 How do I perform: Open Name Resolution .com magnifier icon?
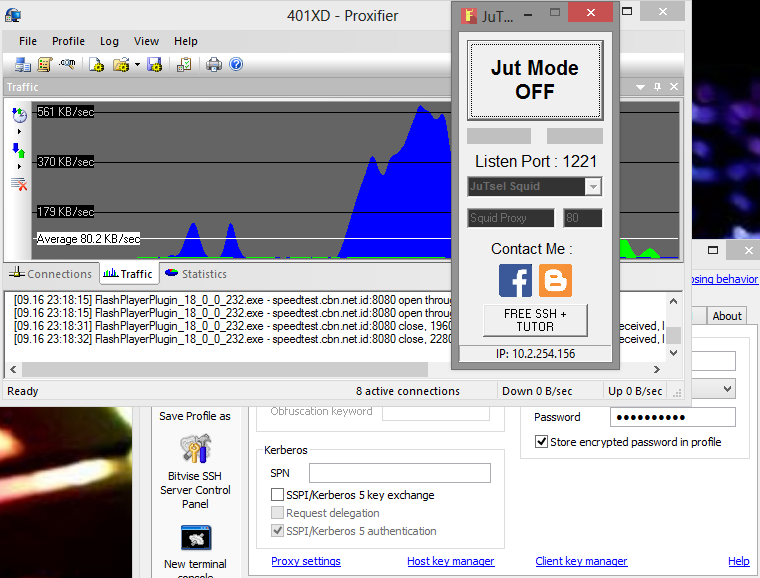(x=67, y=64)
